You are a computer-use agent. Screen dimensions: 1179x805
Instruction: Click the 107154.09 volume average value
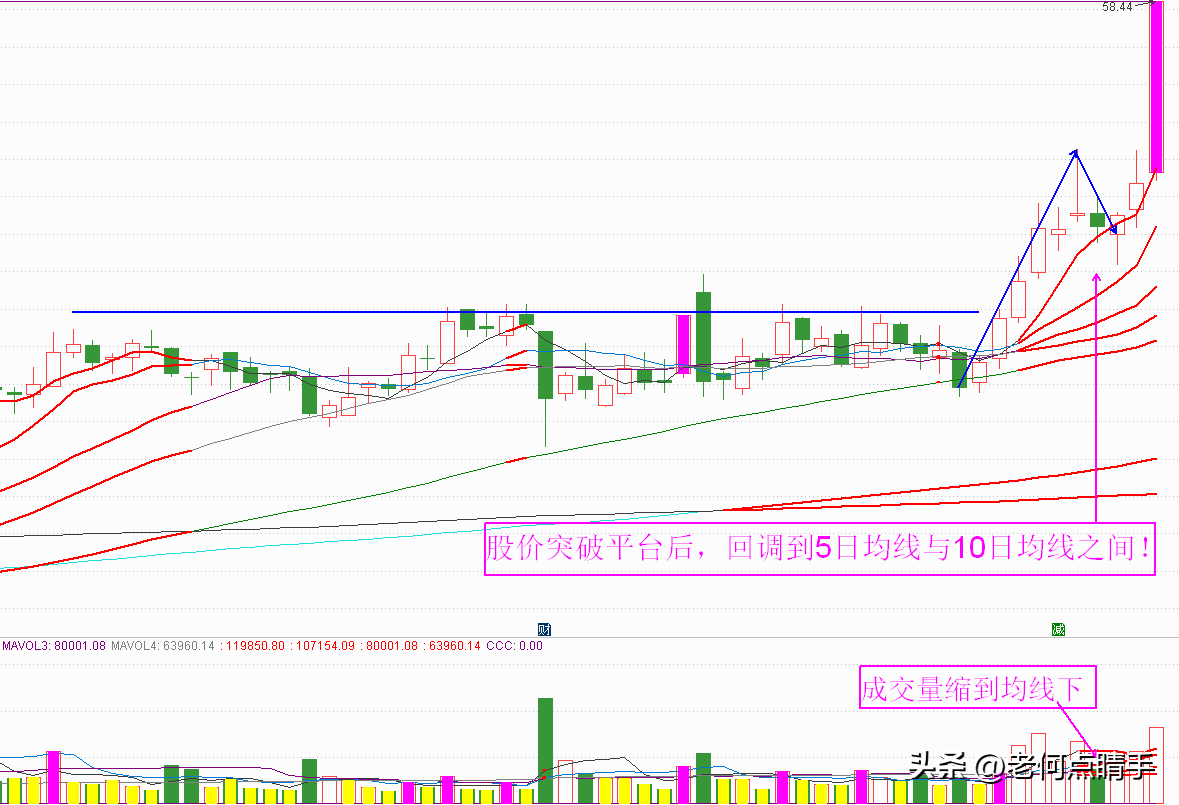325,646
